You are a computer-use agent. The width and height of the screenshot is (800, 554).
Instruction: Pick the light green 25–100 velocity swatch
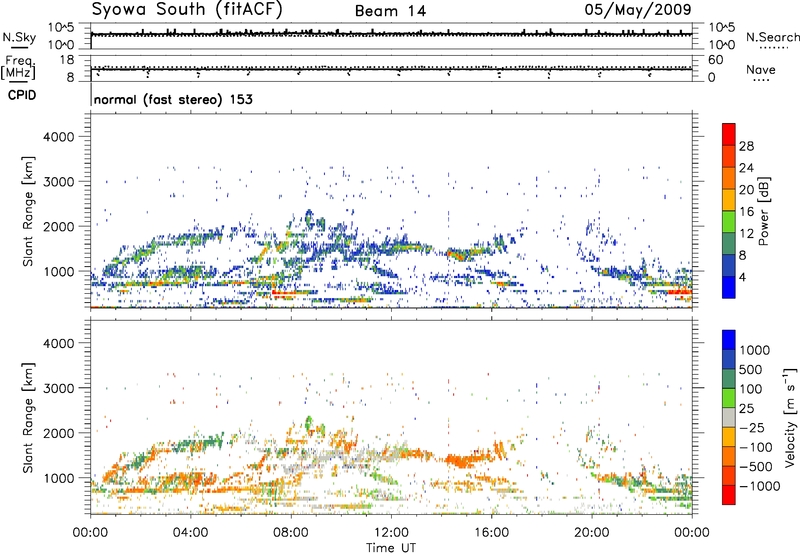click(x=729, y=398)
